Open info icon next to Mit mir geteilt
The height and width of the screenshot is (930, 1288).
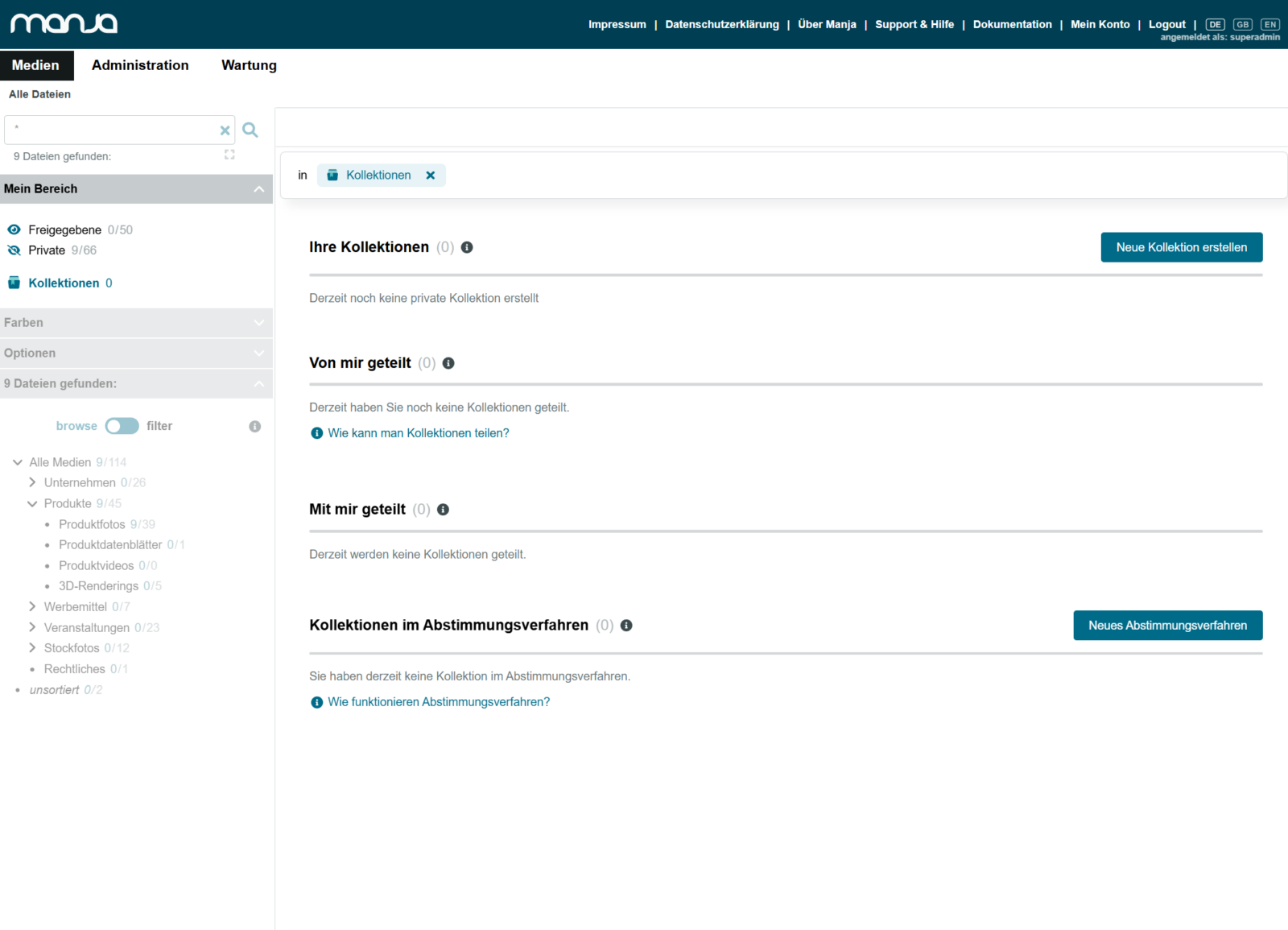pyautogui.click(x=443, y=510)
